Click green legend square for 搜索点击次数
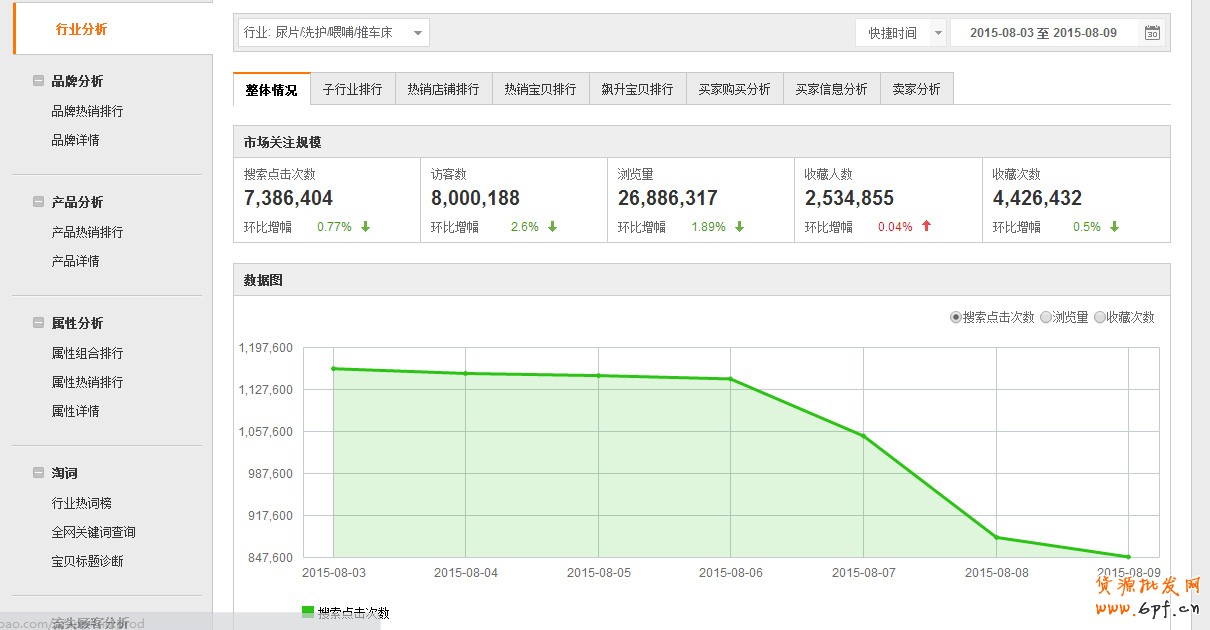 point(308,612)
